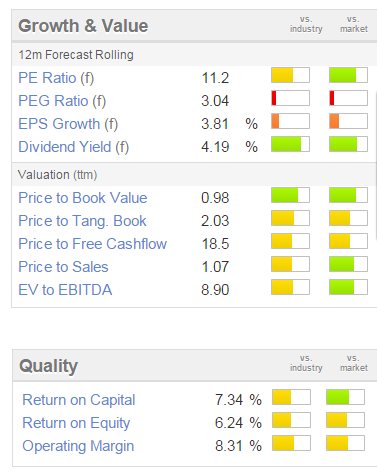Image resolution: width=377 pixels, height=476 pixels.
Task: Open the Price to Sales link
Action: click(x=63, y=267)
